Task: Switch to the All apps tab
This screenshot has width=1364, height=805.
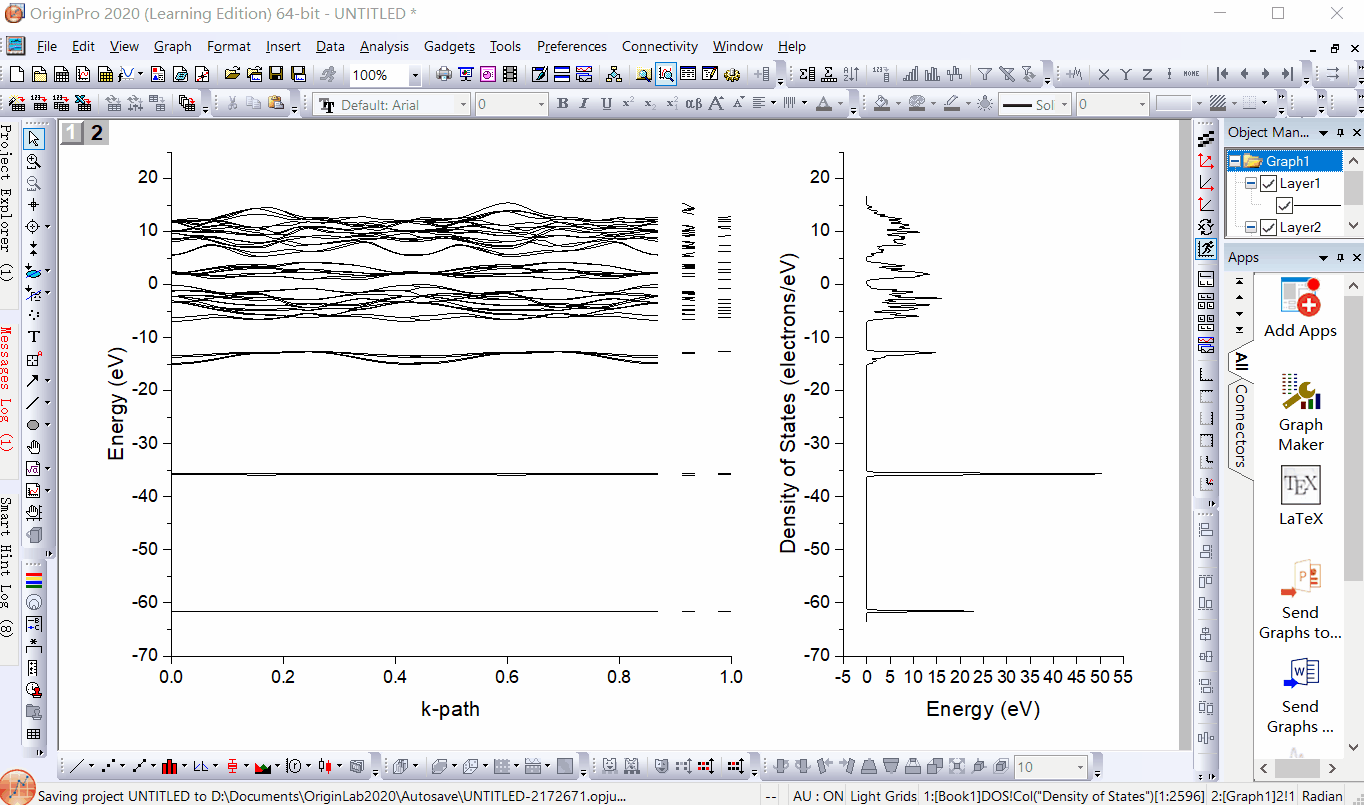Action: point(1241,360)
